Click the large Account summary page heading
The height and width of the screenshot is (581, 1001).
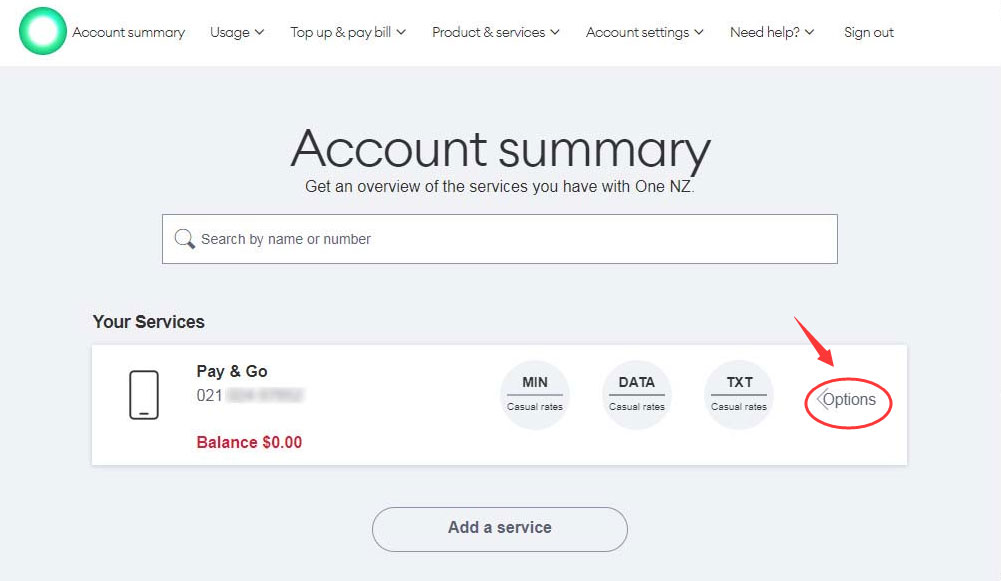point(500,150)
